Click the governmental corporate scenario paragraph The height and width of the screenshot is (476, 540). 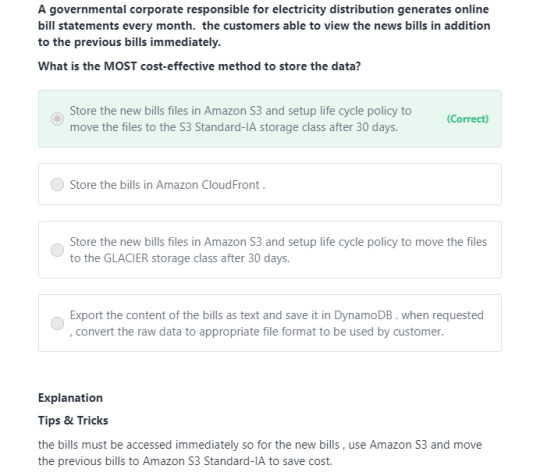(x=264, y=26)
